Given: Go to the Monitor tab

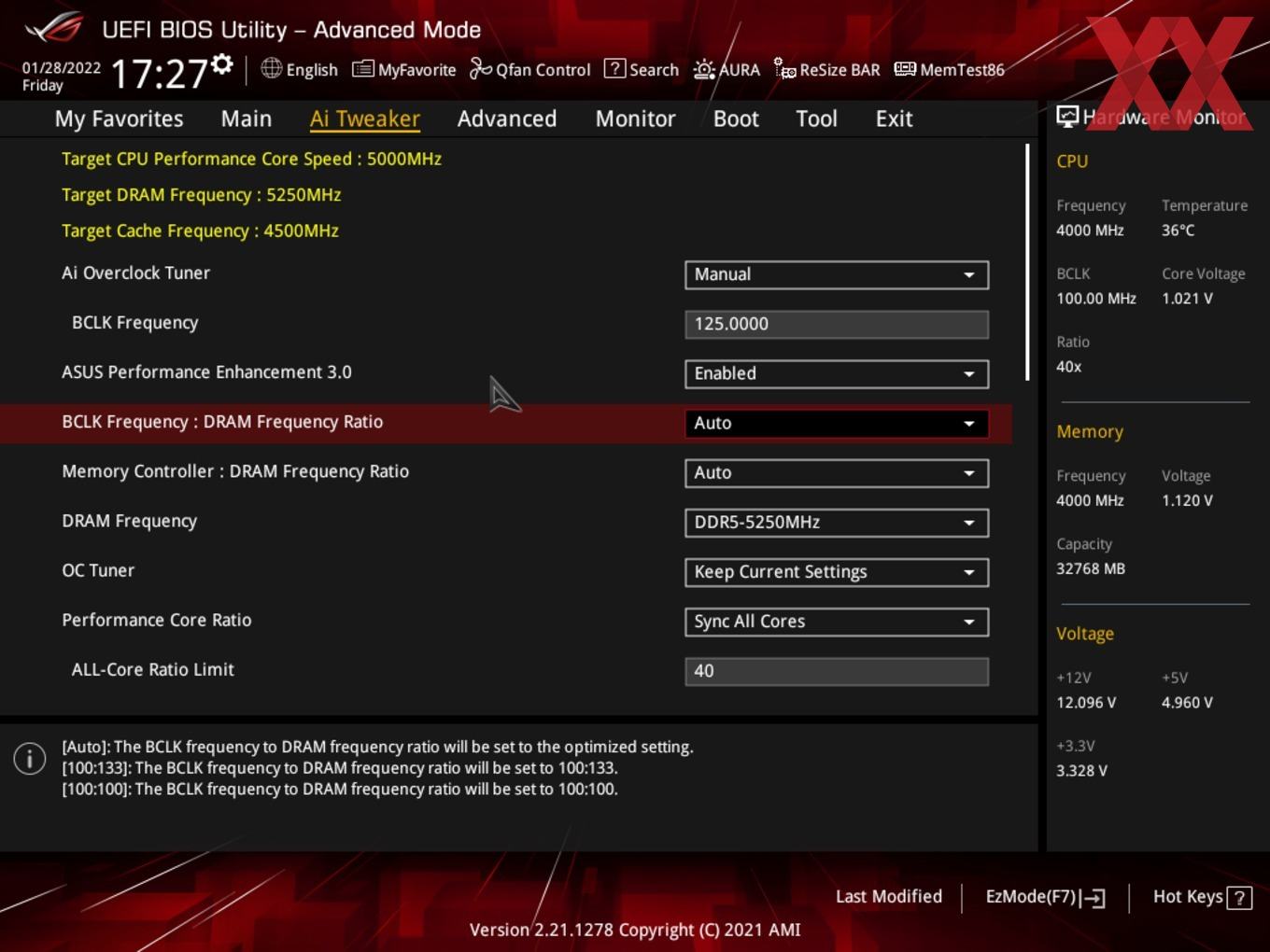Looking at the screenshot, I should click(x=635, y=119).
